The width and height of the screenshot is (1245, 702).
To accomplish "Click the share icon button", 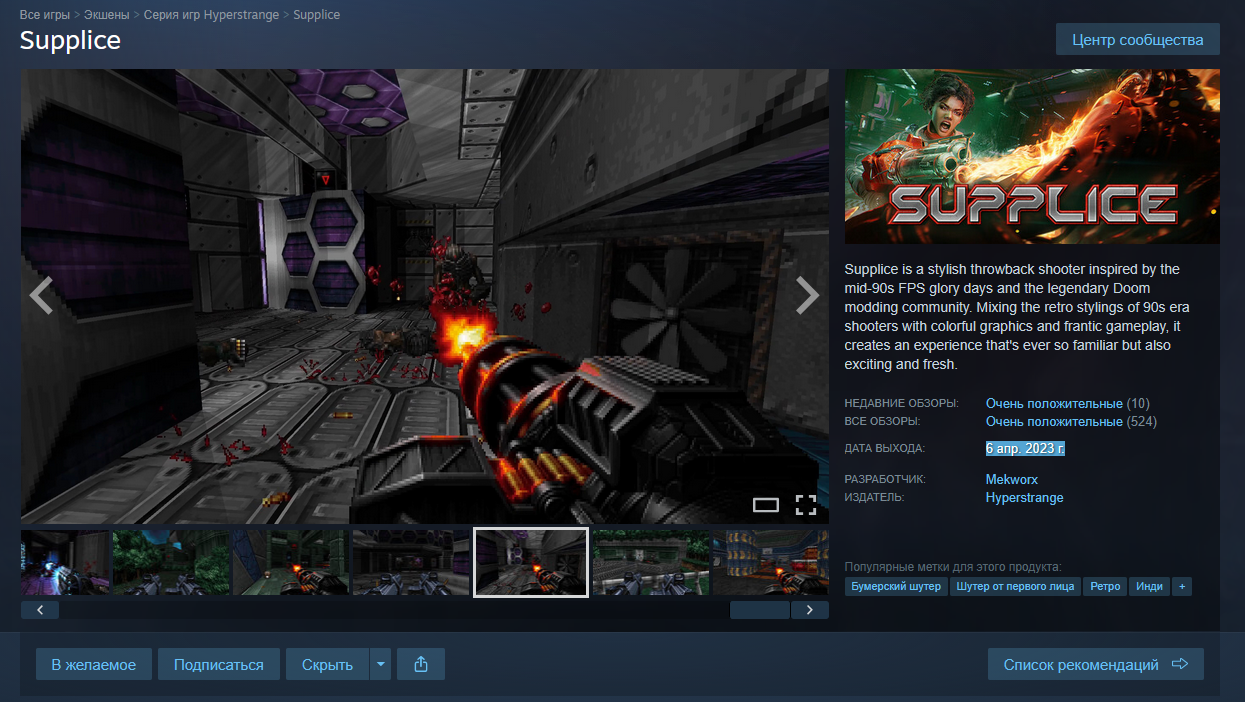I will point(421,664).
